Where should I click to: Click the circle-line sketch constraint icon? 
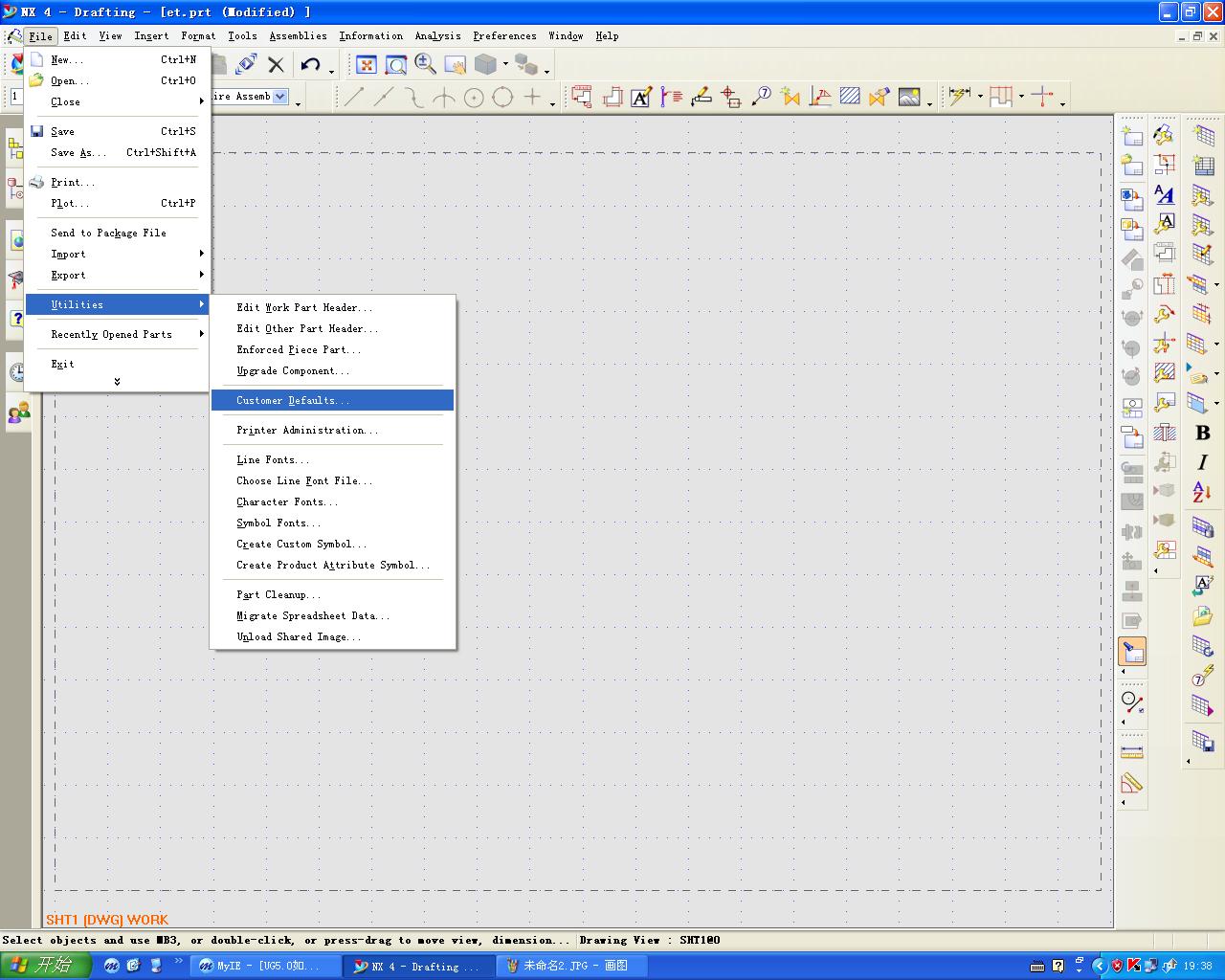pos(1132,702)
